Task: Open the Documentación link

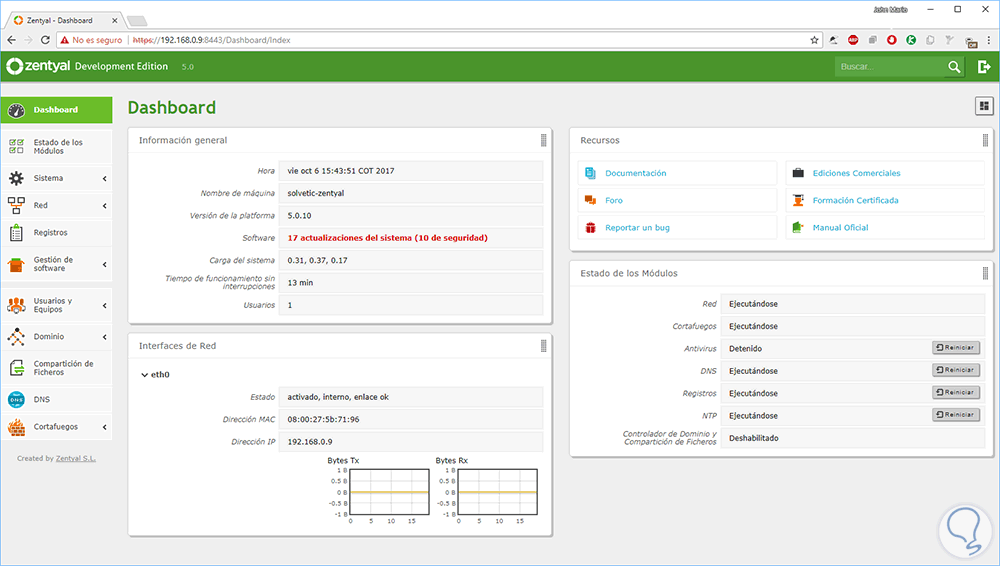Action: click(635, 173)
